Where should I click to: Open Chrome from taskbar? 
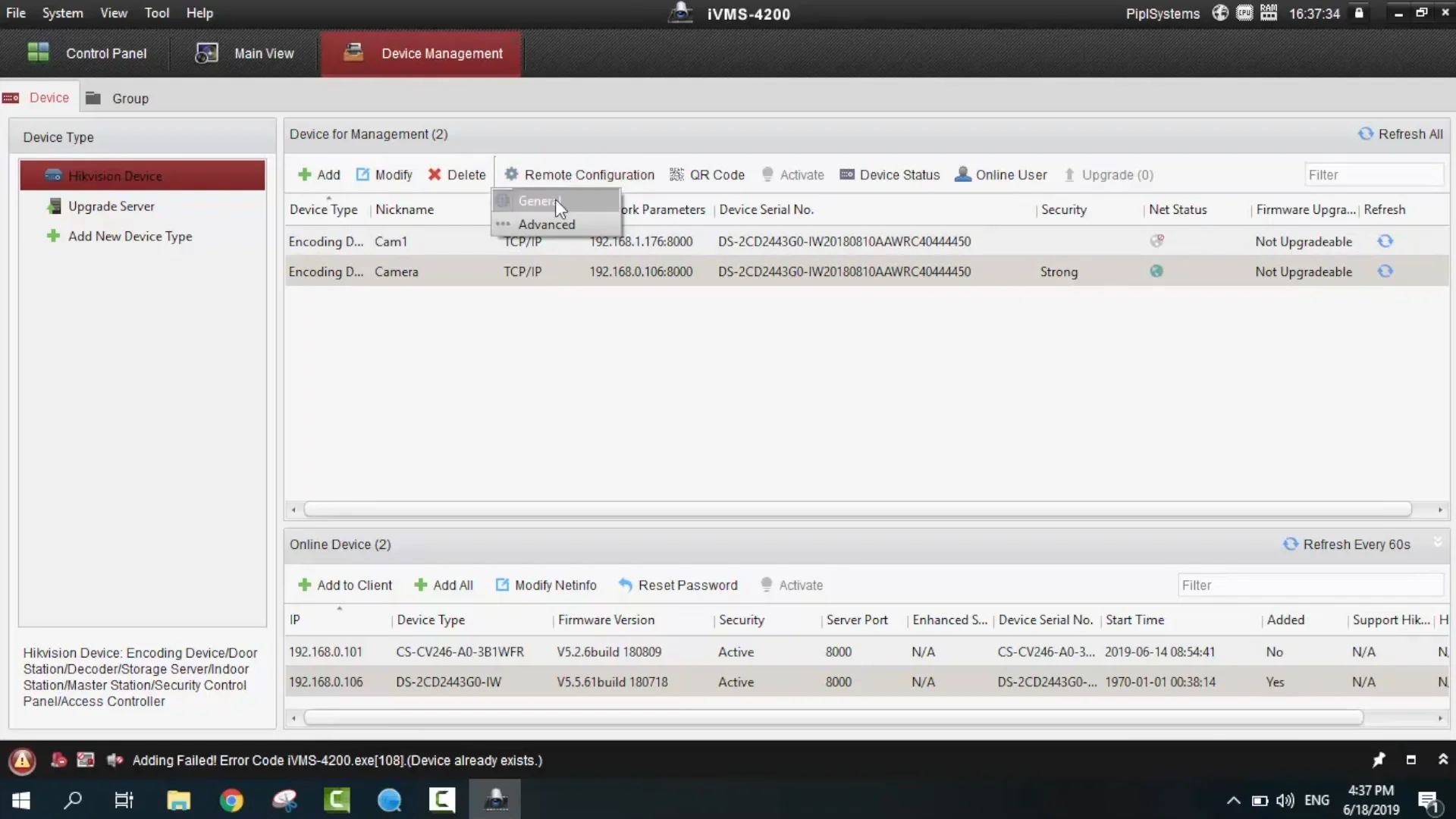(231, 800)
